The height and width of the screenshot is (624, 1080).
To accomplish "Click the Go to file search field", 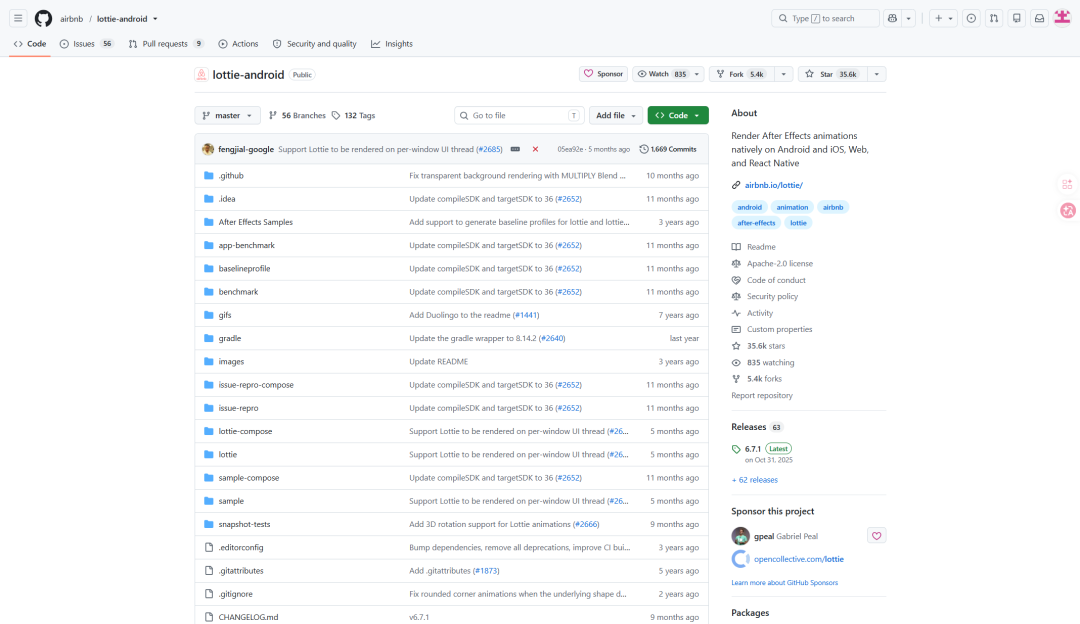I will (519, 116).
